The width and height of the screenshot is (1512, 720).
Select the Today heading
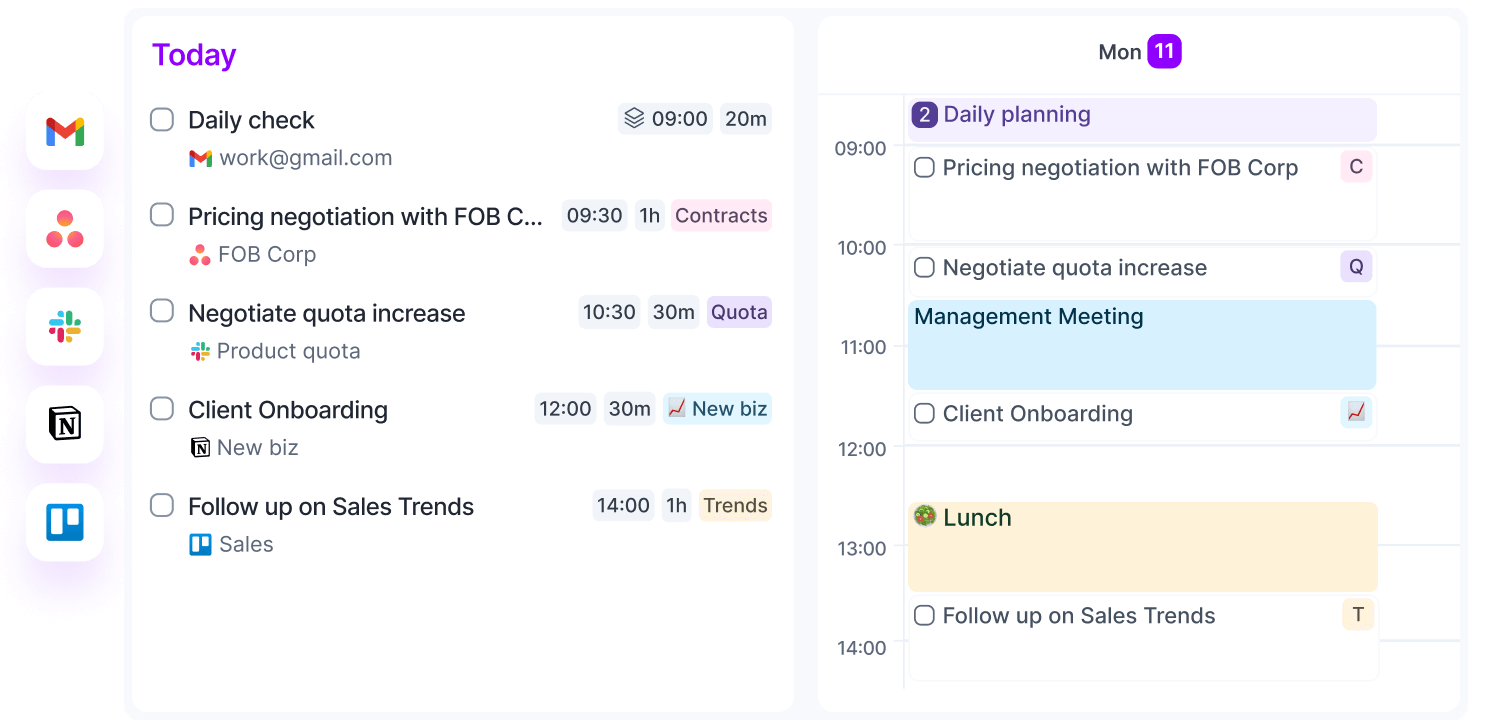coord(194,55)
